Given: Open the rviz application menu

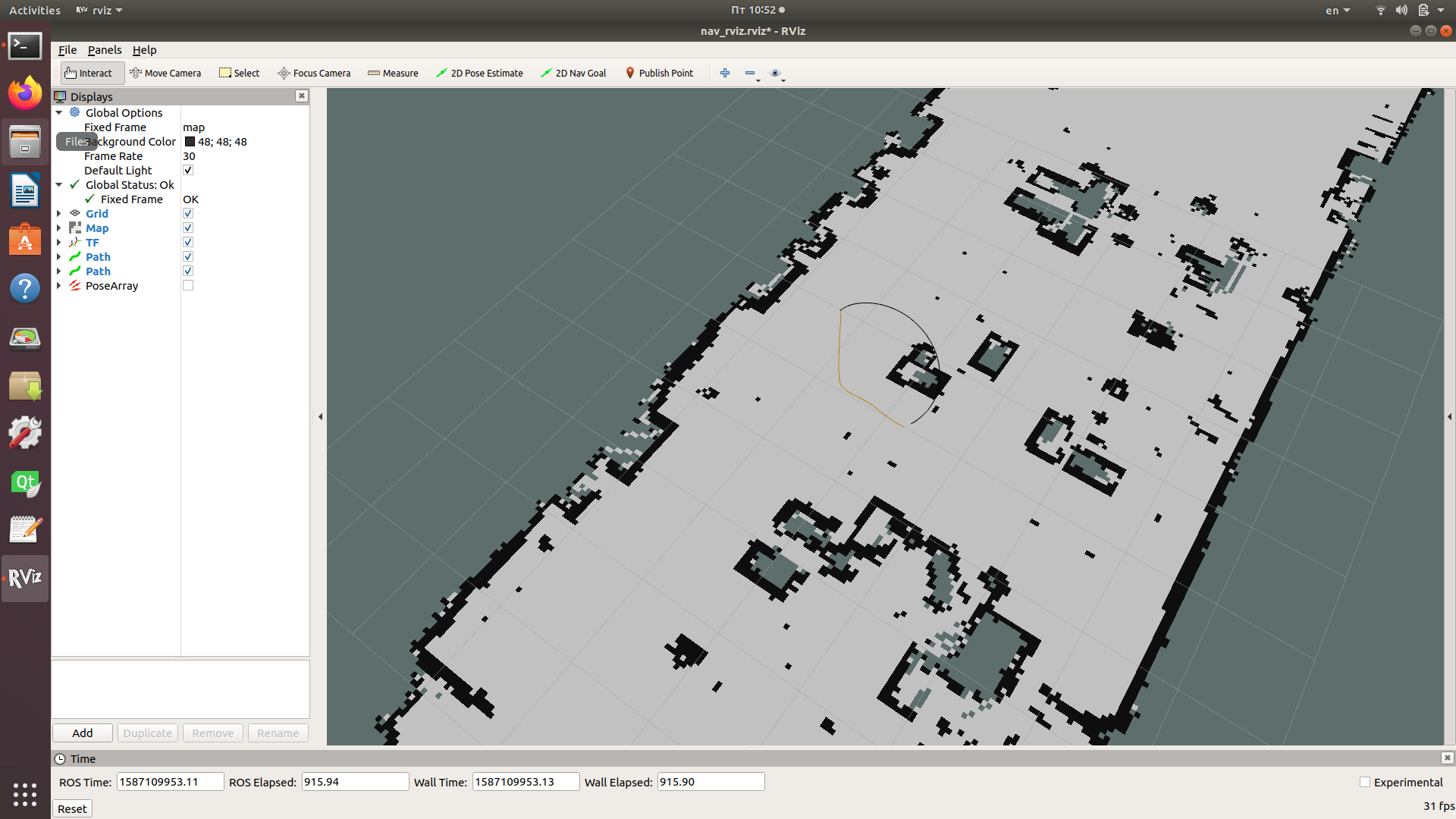Looking at the screenshot, I should 99,10.
